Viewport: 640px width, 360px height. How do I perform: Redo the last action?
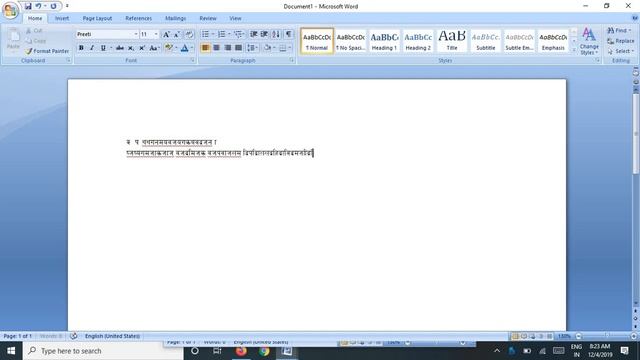(x=53, y=6)
